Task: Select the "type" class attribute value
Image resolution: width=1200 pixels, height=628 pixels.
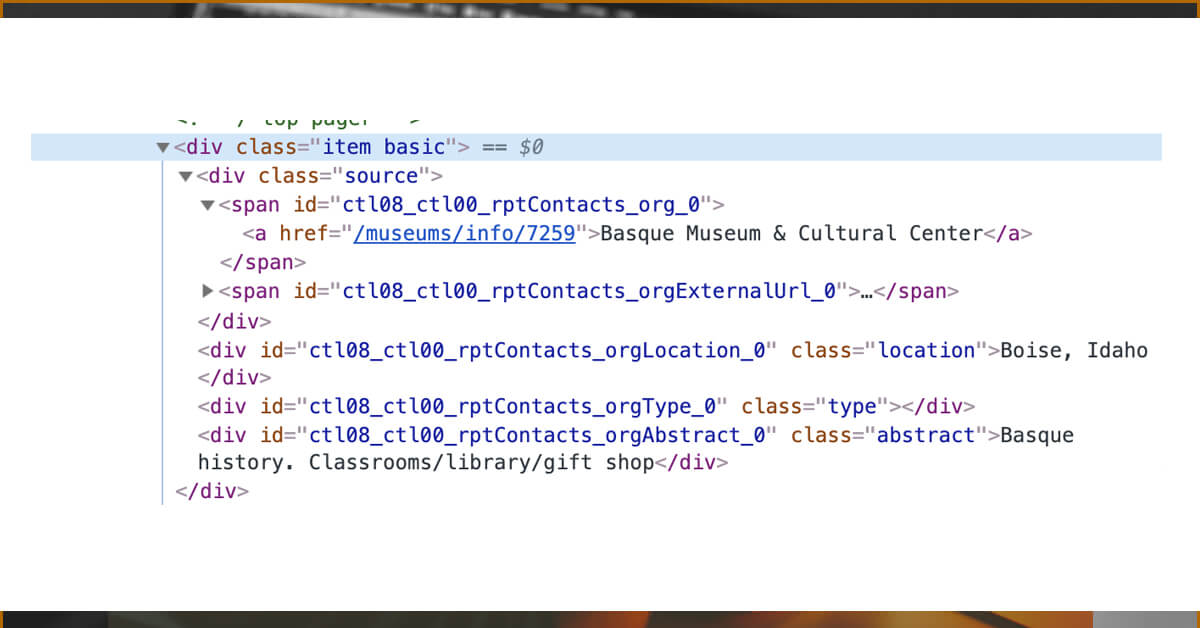Action: coord(853,407)
